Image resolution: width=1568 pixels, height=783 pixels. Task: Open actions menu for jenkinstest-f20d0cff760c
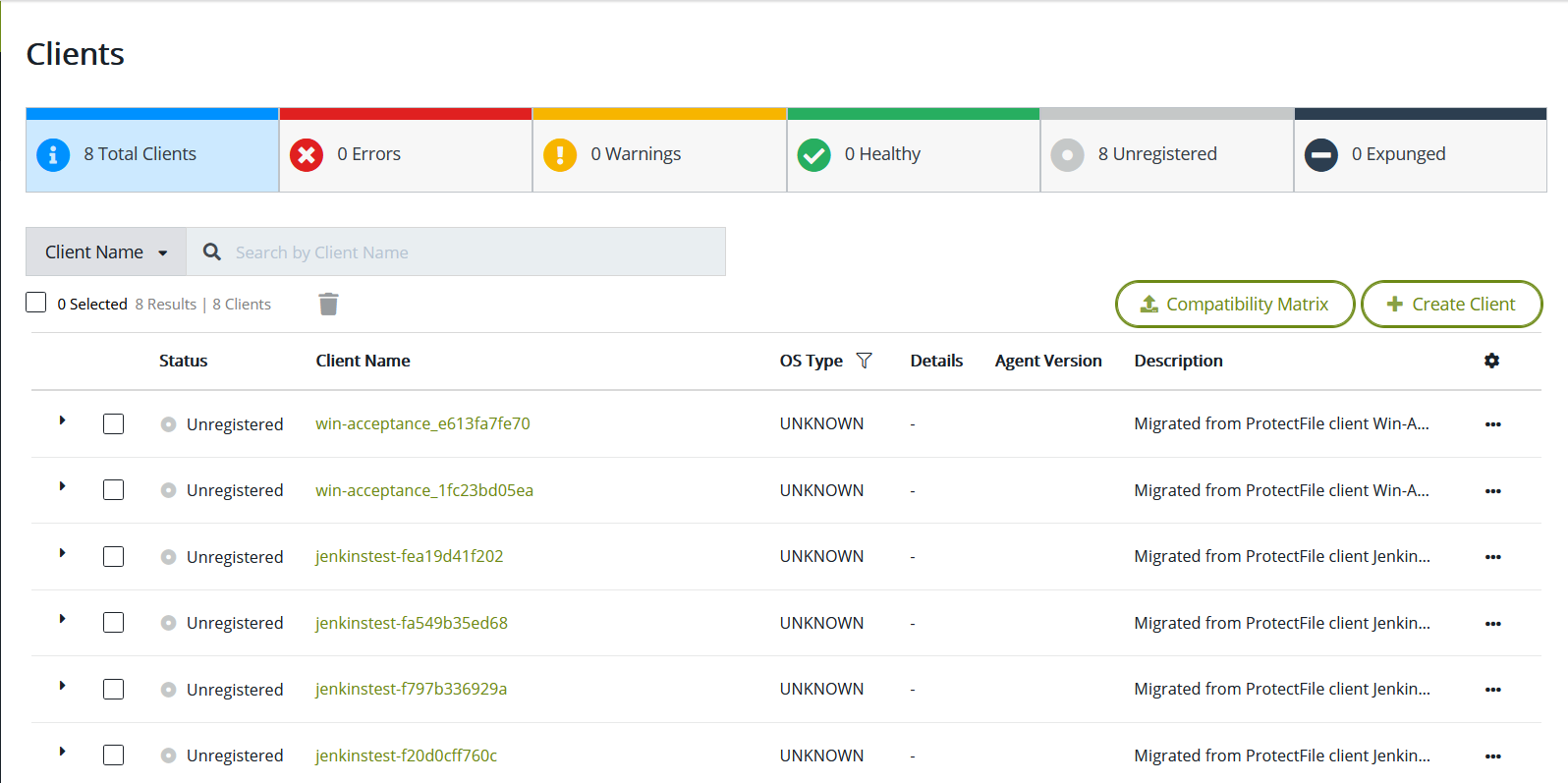click(1493, 756)
